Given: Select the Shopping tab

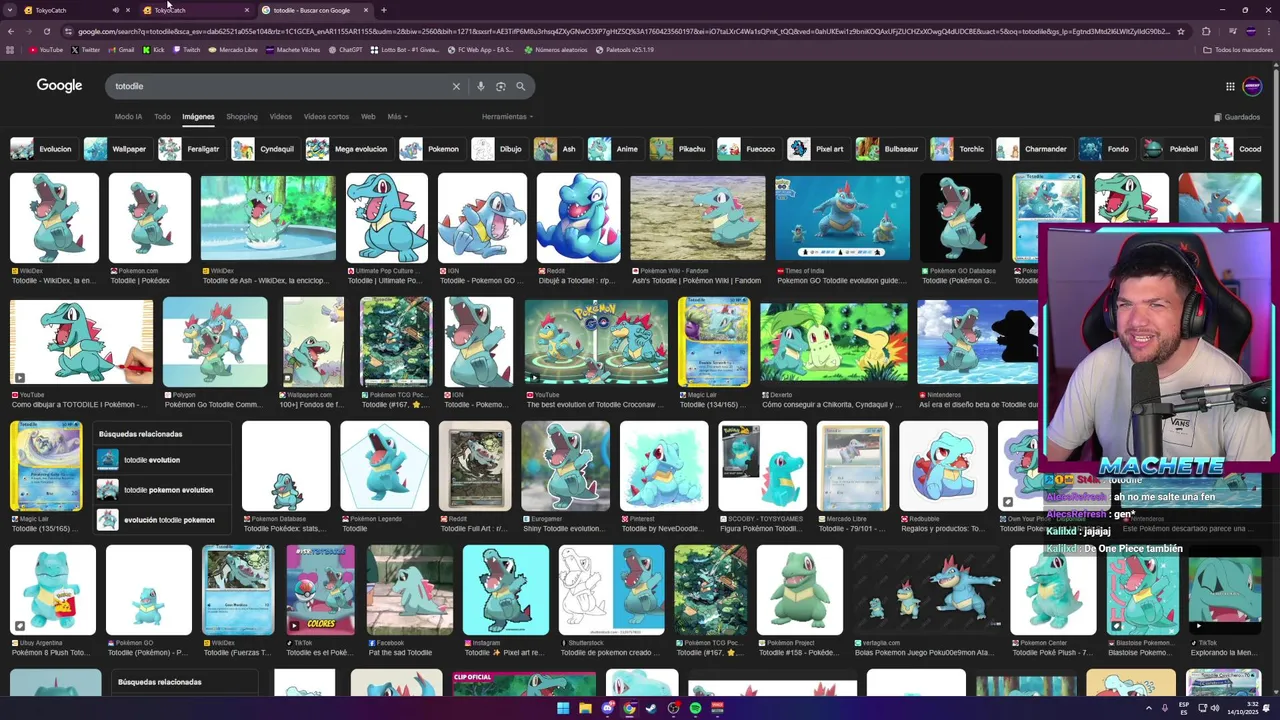Looking at the screenshot, I should (x=241, y=117).
